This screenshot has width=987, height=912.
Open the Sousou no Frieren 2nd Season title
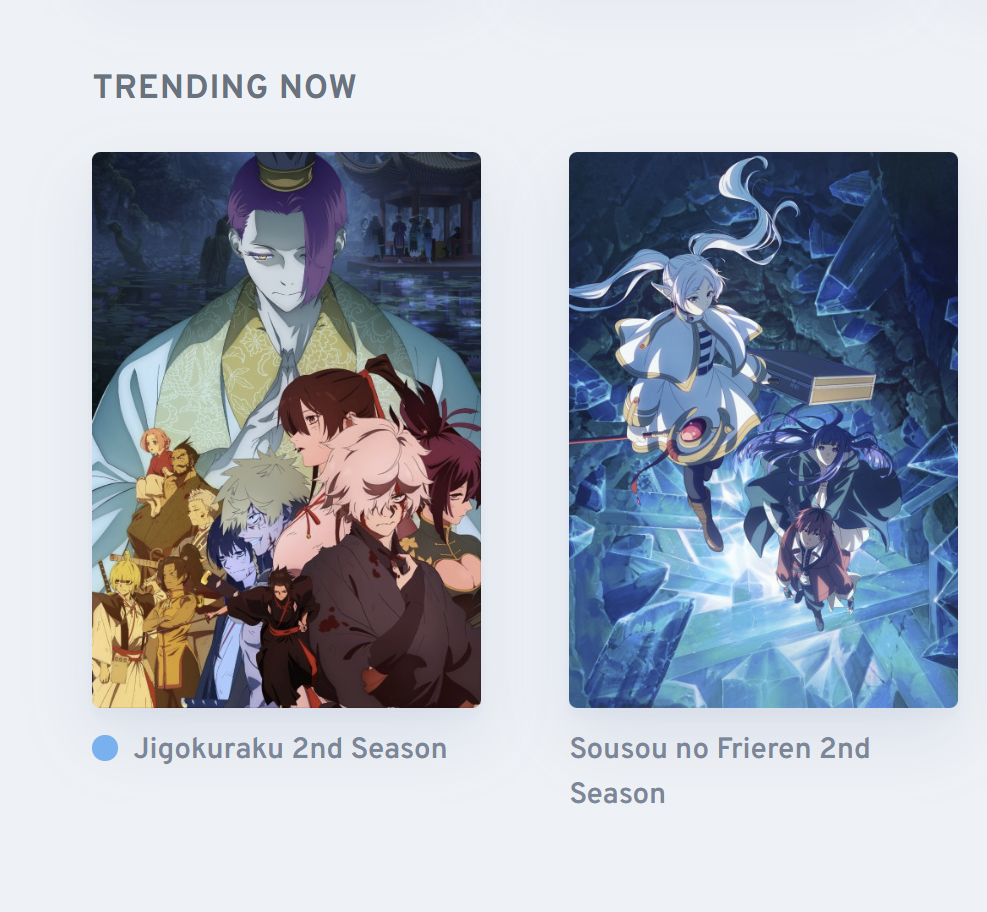(719, 771)
